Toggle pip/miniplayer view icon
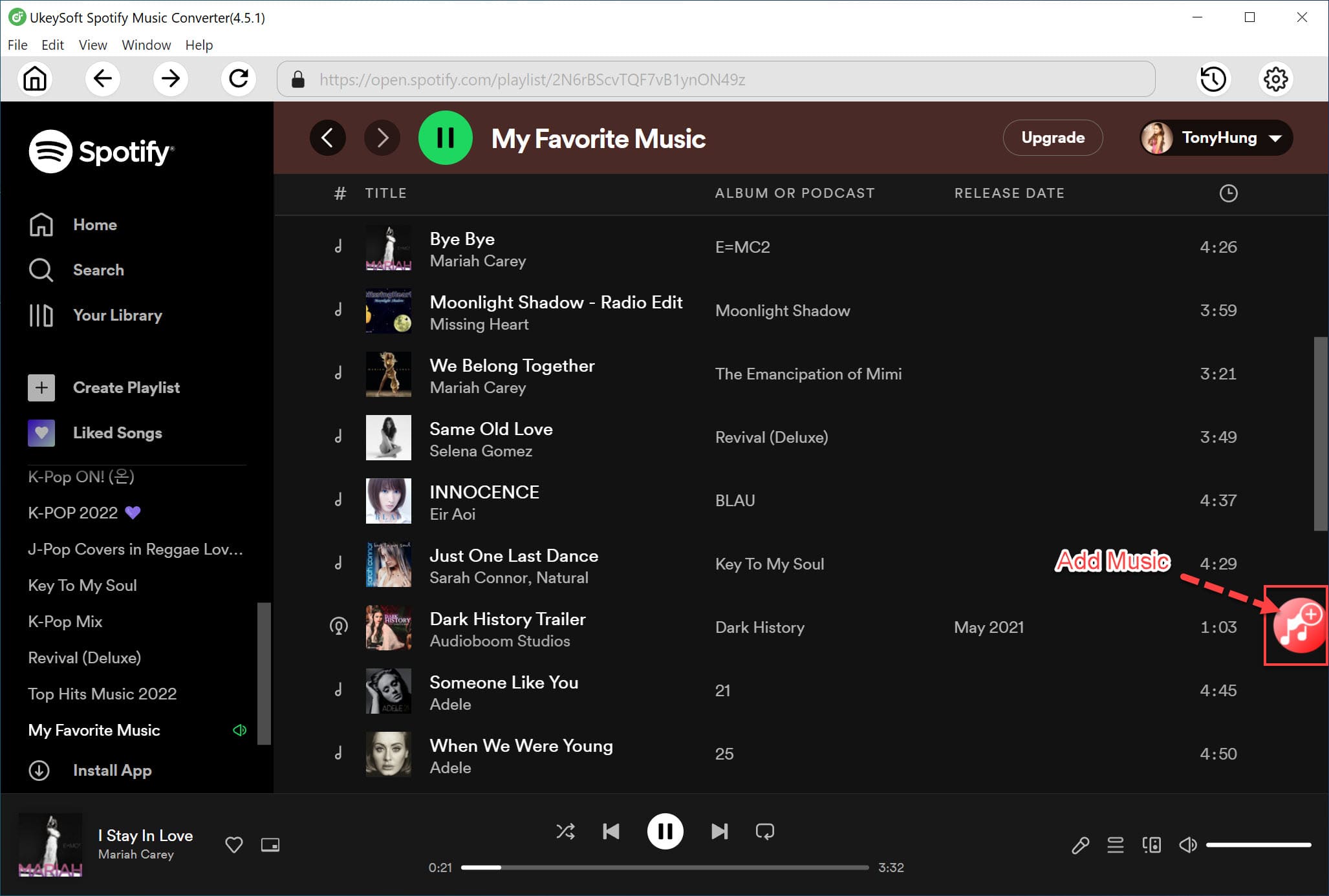The image size is (1329, 896). click(x=270, y=845)
